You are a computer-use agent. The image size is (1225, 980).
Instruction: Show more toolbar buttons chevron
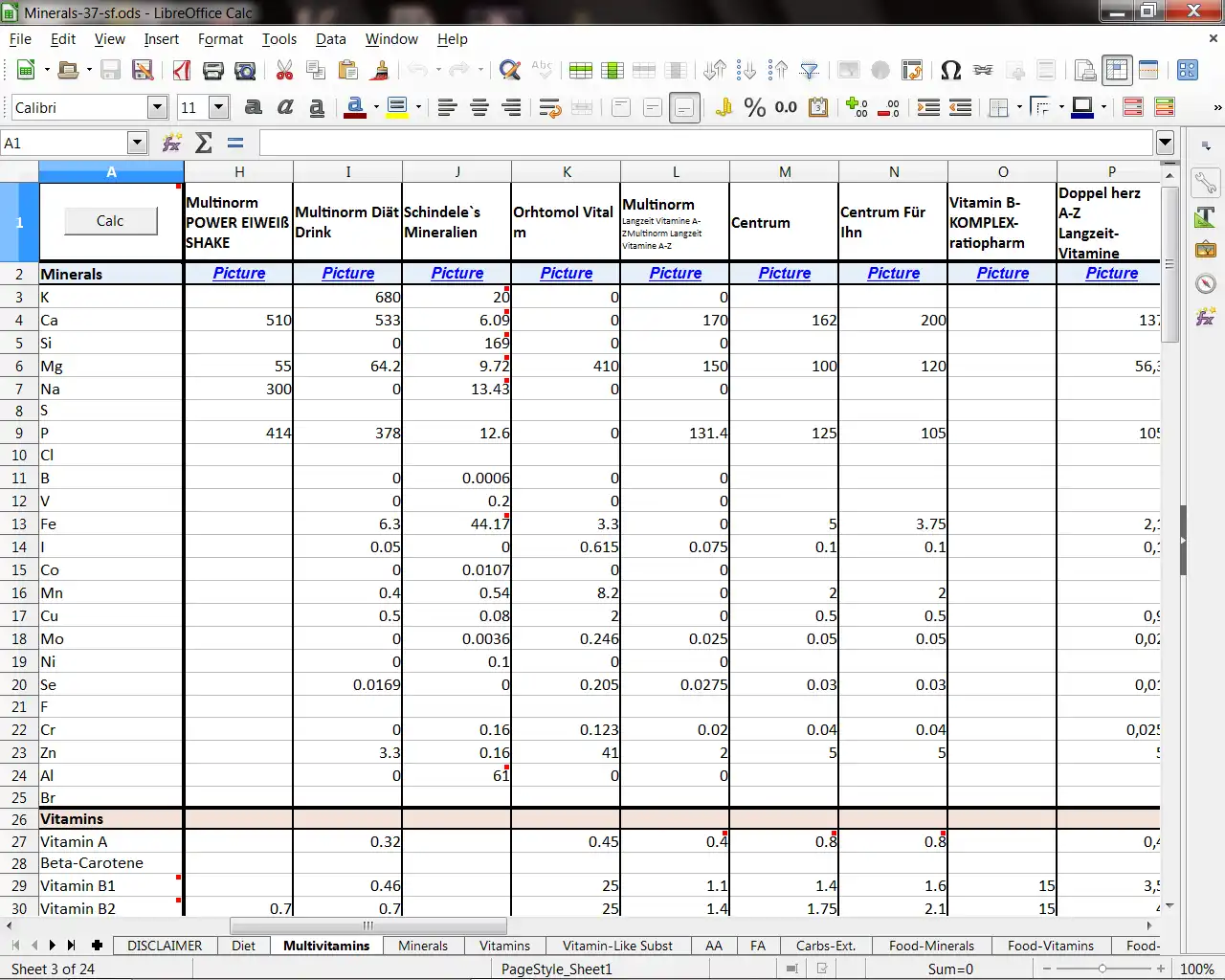(1216, 107)
